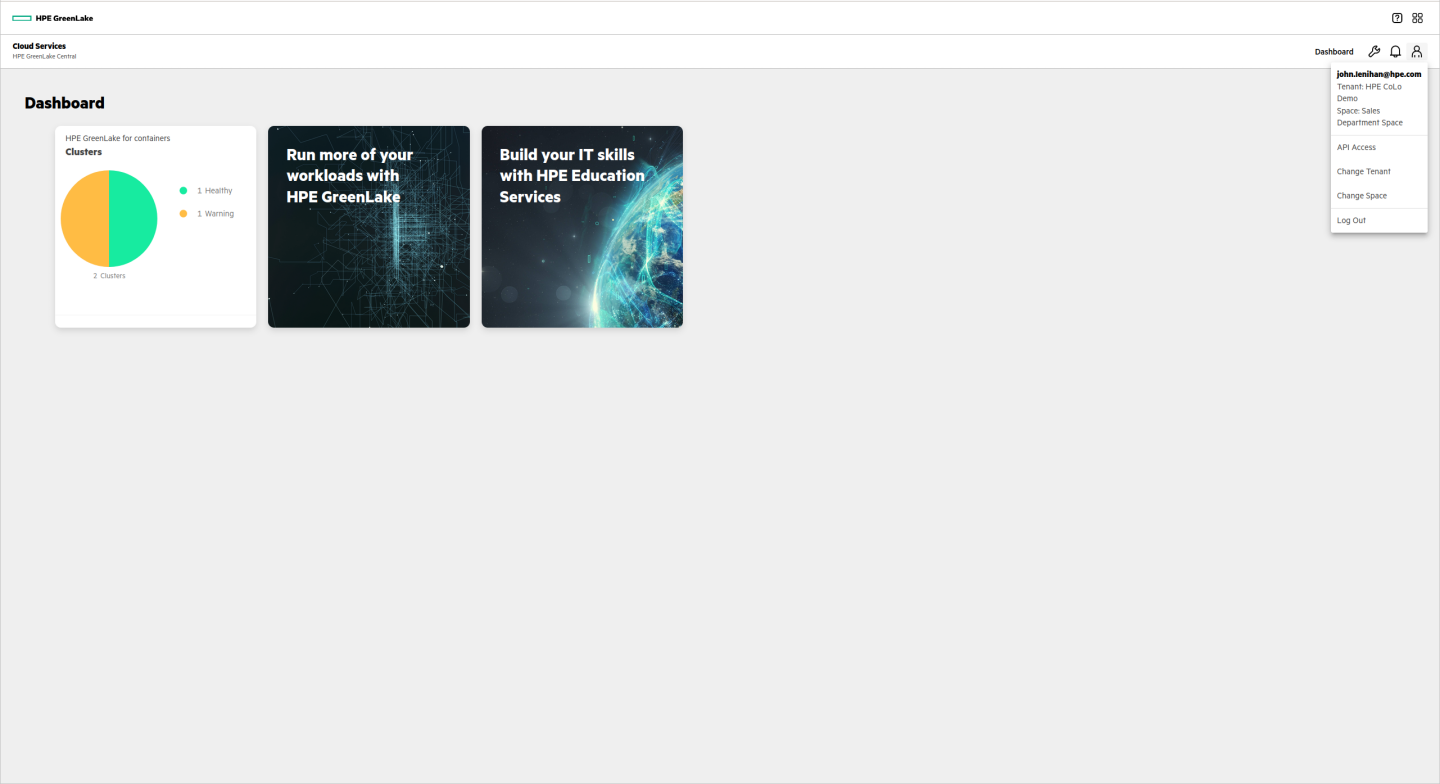Select API Access from user menu
This screenshot has height=784, width=1440.
coord(1379,147)
